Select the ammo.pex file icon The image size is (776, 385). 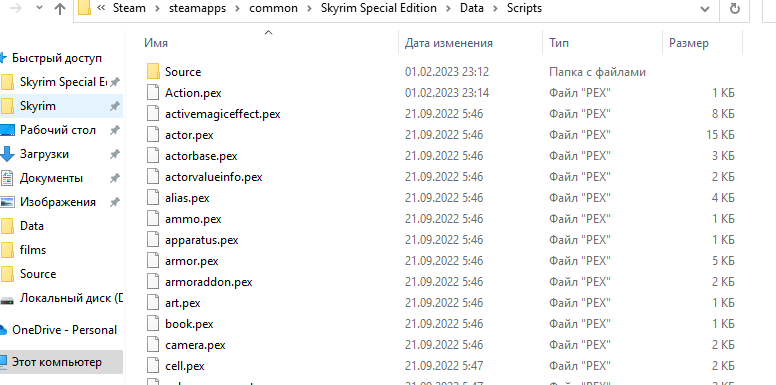pyautogui.click(x=153, y=219)
